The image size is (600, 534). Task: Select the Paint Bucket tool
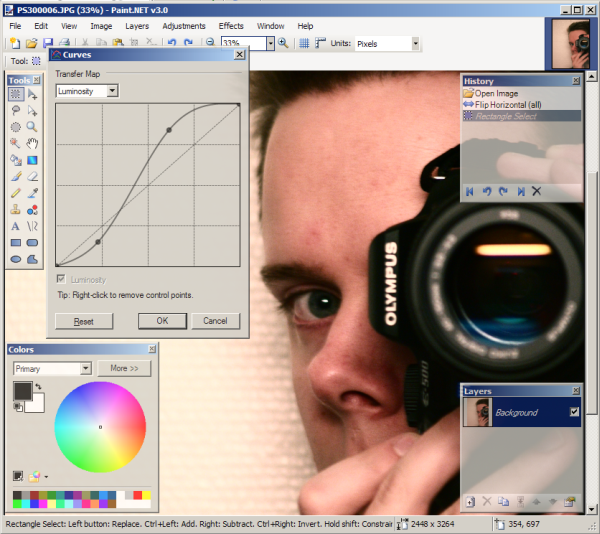pyautogui.click(x=15, y=160)
